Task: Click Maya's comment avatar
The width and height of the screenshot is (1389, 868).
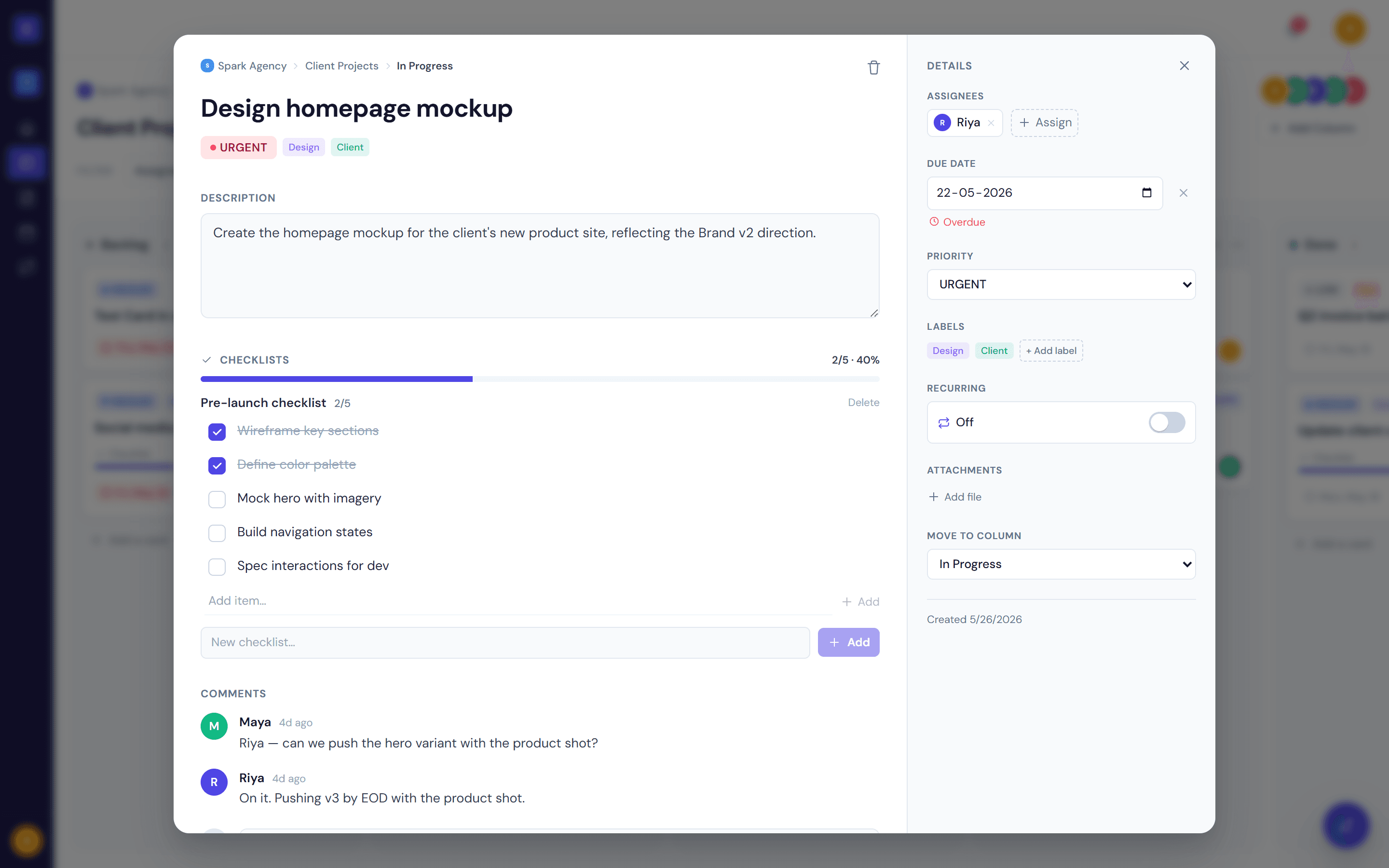Action: pos(214,726)
